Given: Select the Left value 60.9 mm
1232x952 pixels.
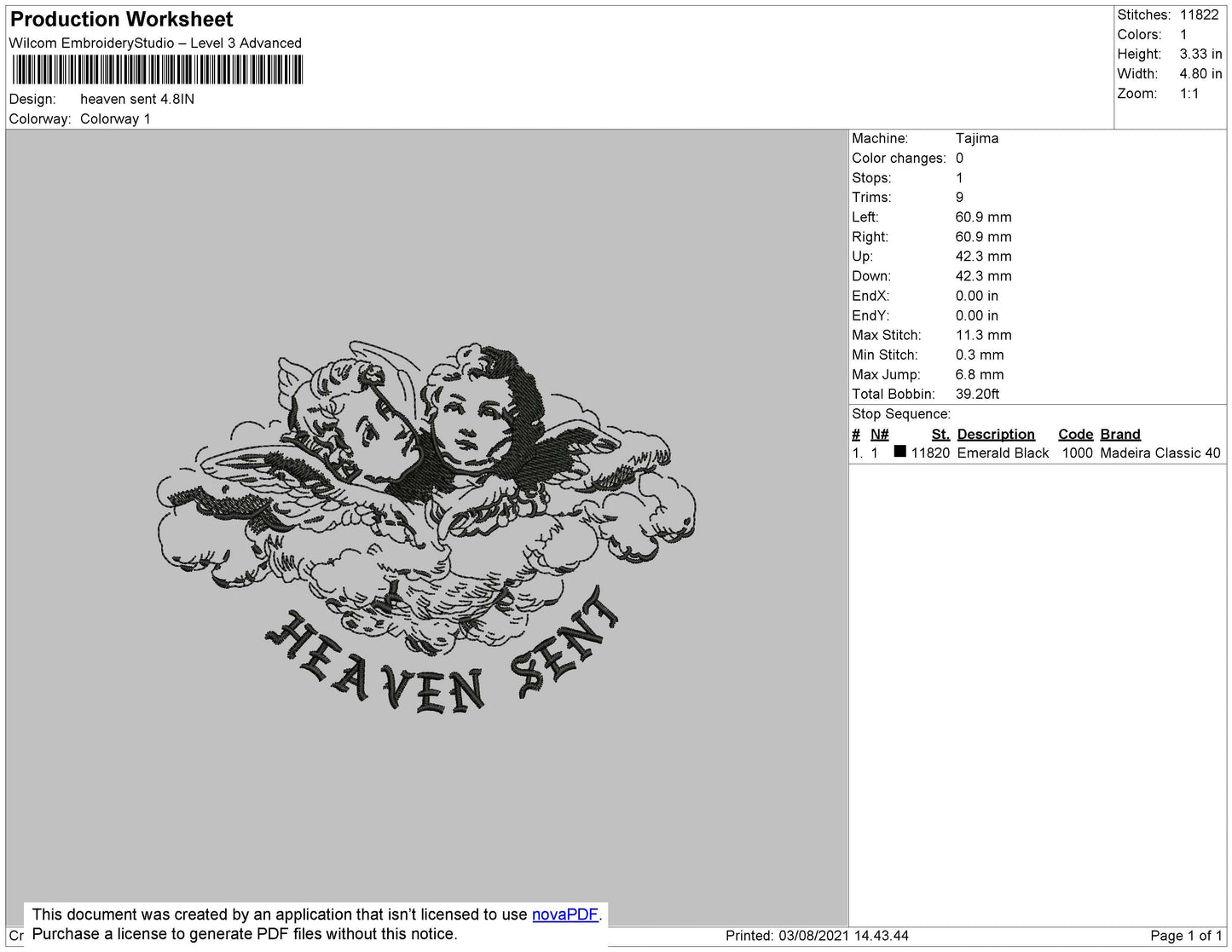Looking at the screenshot, I should pyautogui.click(x=983, y=216).
